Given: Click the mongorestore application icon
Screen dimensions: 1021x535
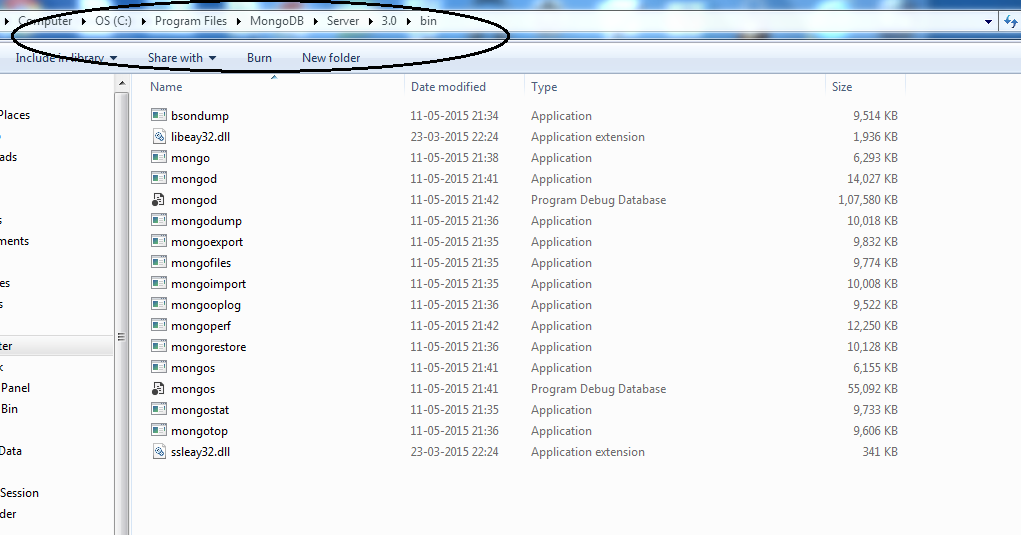Looking at the screenshot, I should [x=159, y=346].
